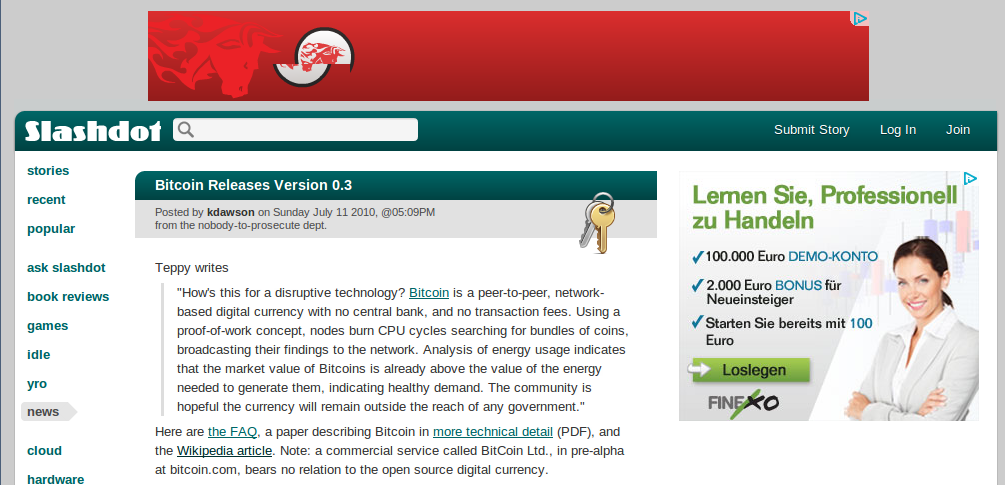
Task: Focus the Slashdot search field
Action: (295, 129)
